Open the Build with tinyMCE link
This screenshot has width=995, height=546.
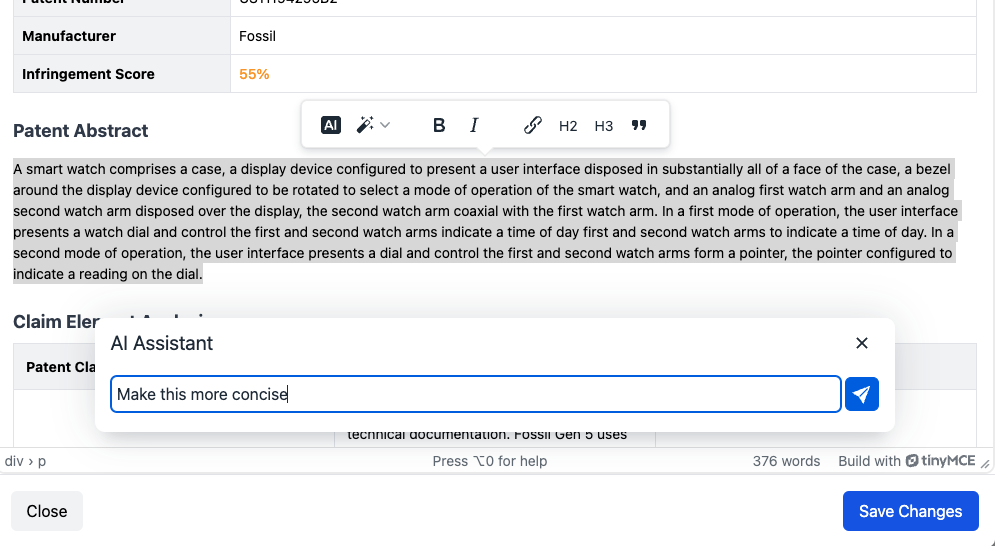tap(907, 461)
